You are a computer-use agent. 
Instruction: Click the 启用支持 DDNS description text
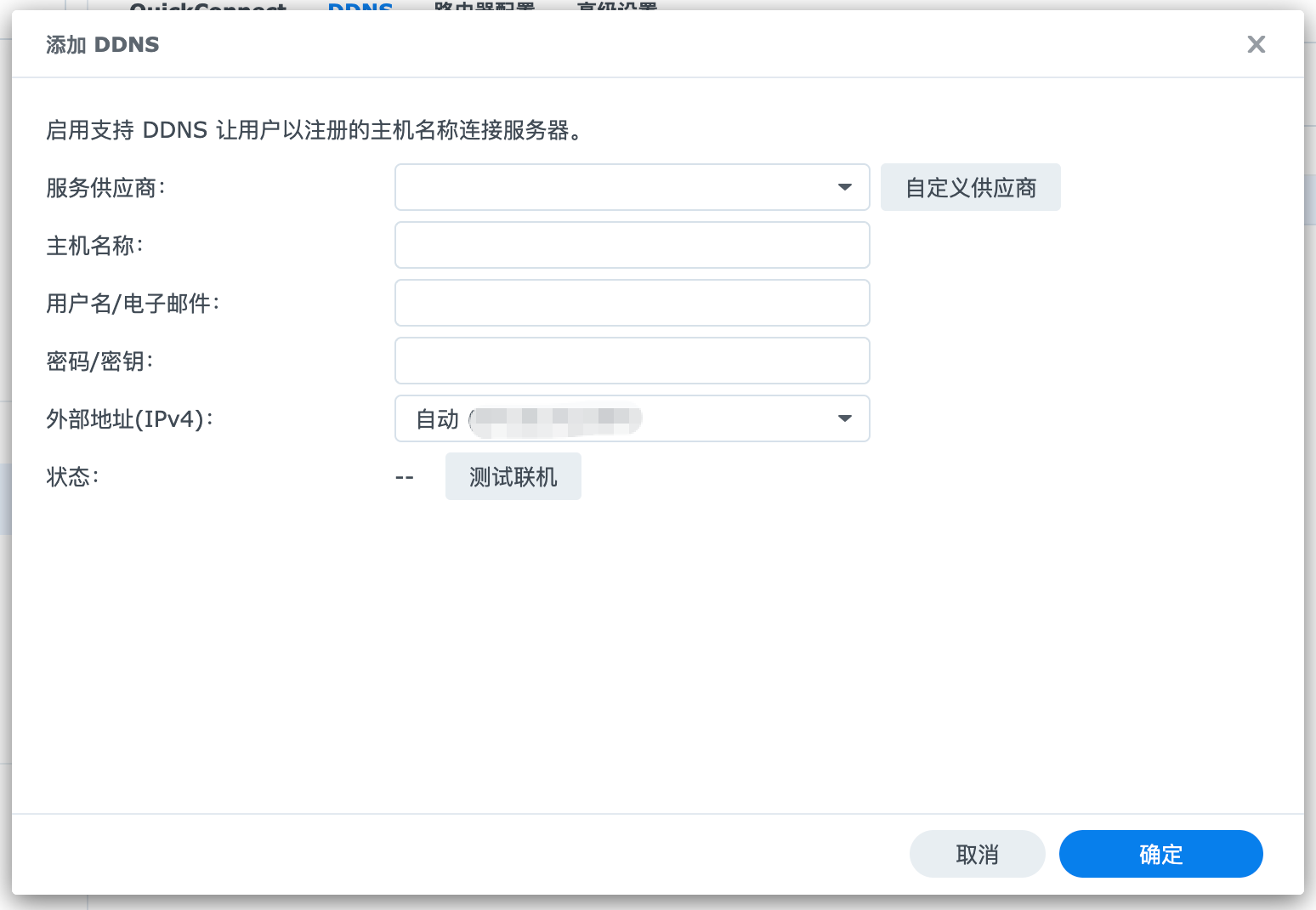pos(315,130)
